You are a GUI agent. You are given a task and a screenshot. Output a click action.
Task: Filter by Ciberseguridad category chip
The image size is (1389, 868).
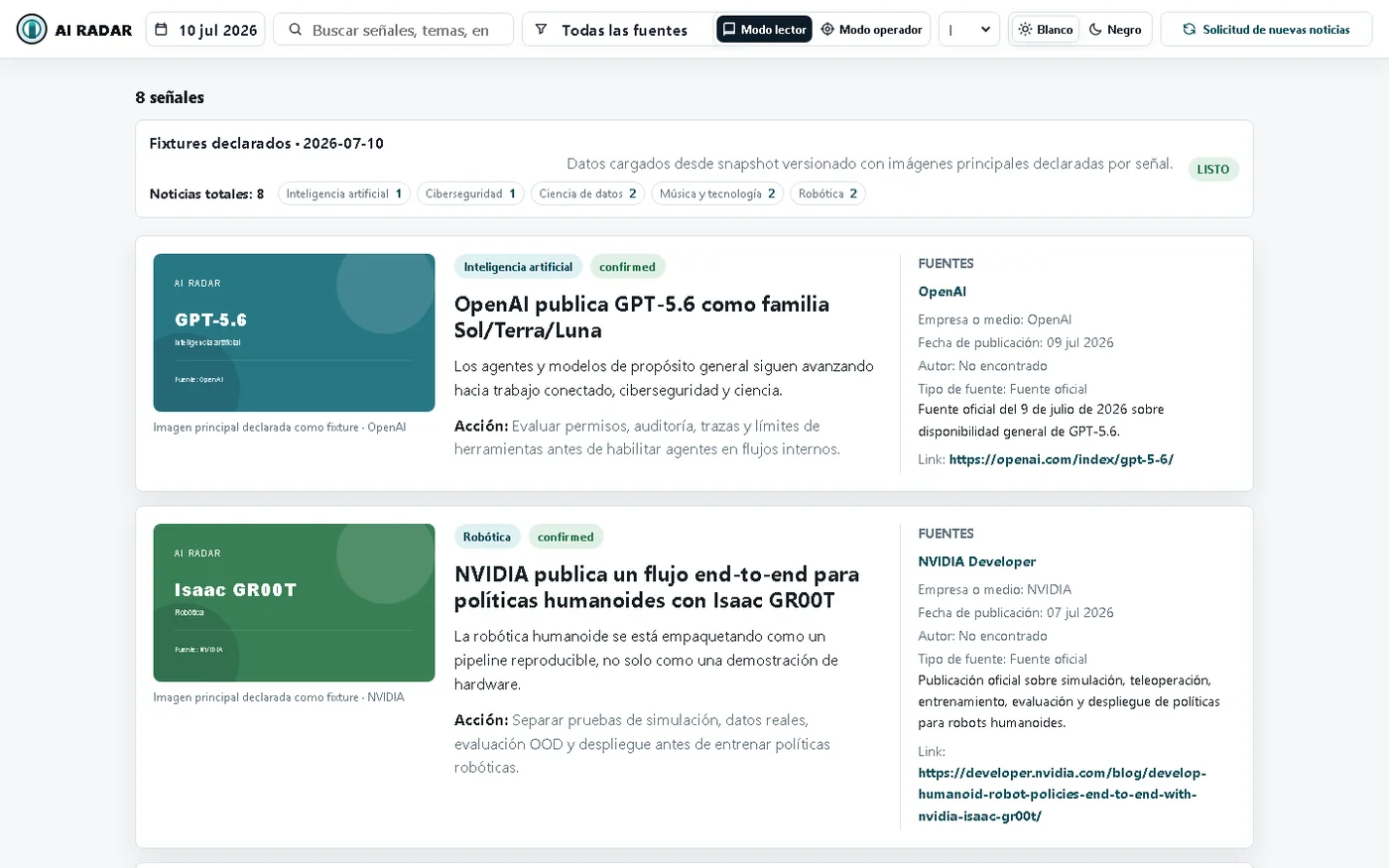470,193
